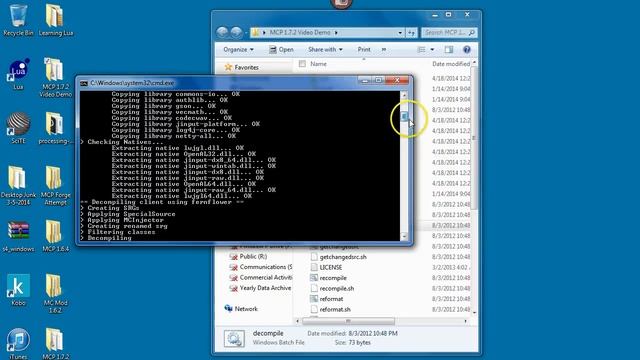Click the Open button in Explorer toolbar

(x=281, y=49)
